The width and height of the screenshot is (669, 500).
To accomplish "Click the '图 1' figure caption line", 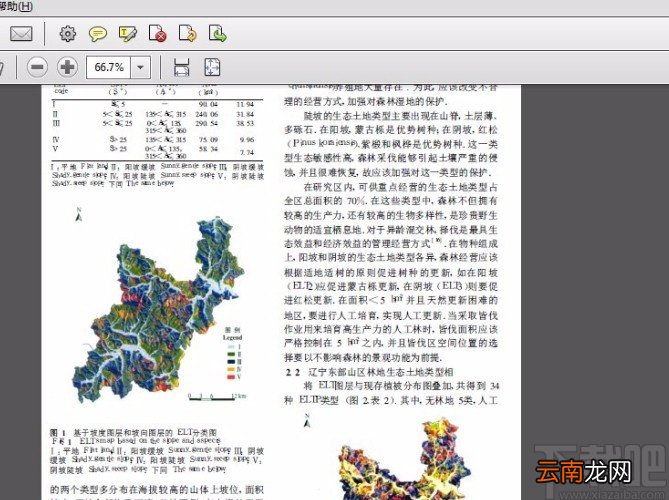I will click(x=133, y=432).
